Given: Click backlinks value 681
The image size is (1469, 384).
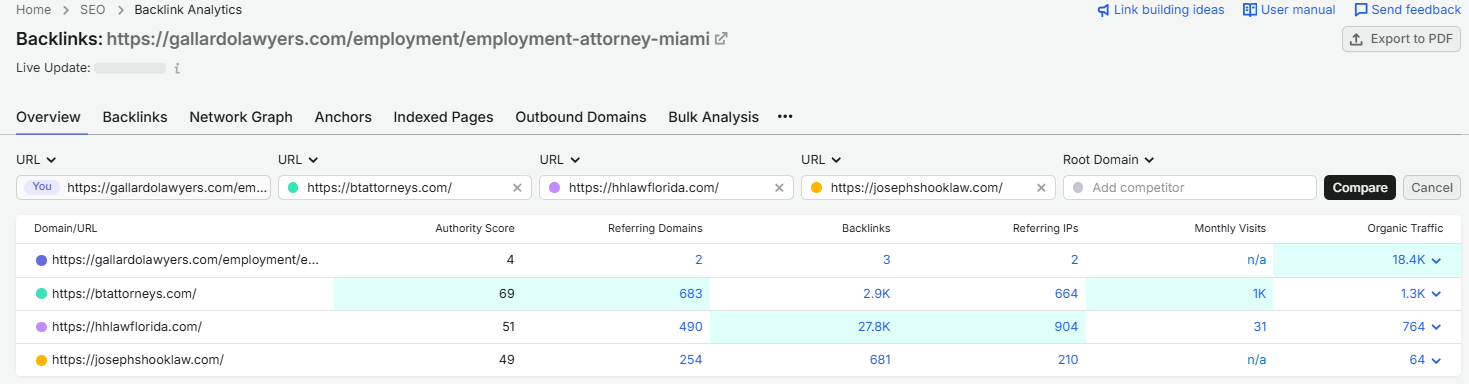Looking at the screenshot, I should tap(879, 360).
